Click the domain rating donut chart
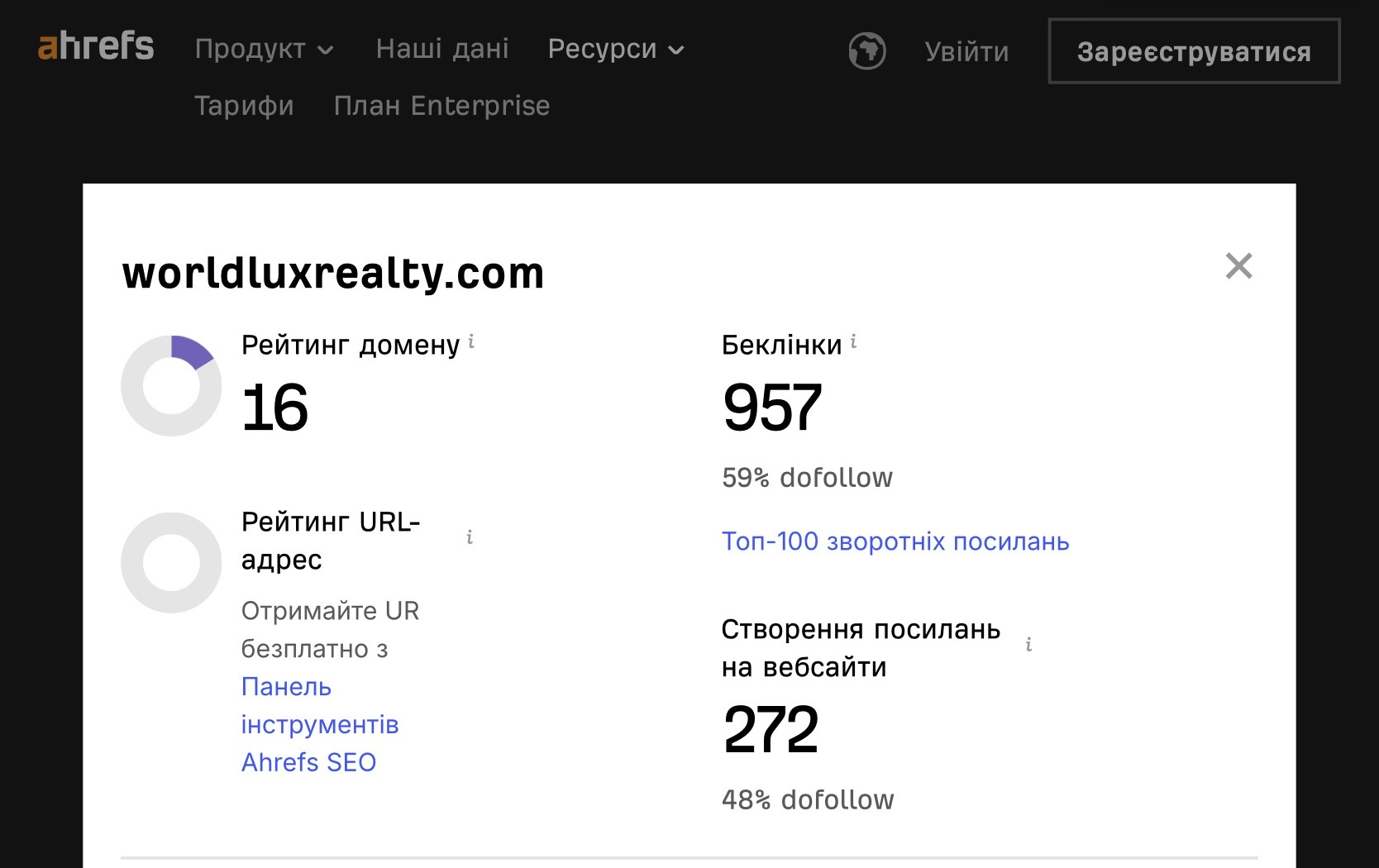 coord(171,385)
